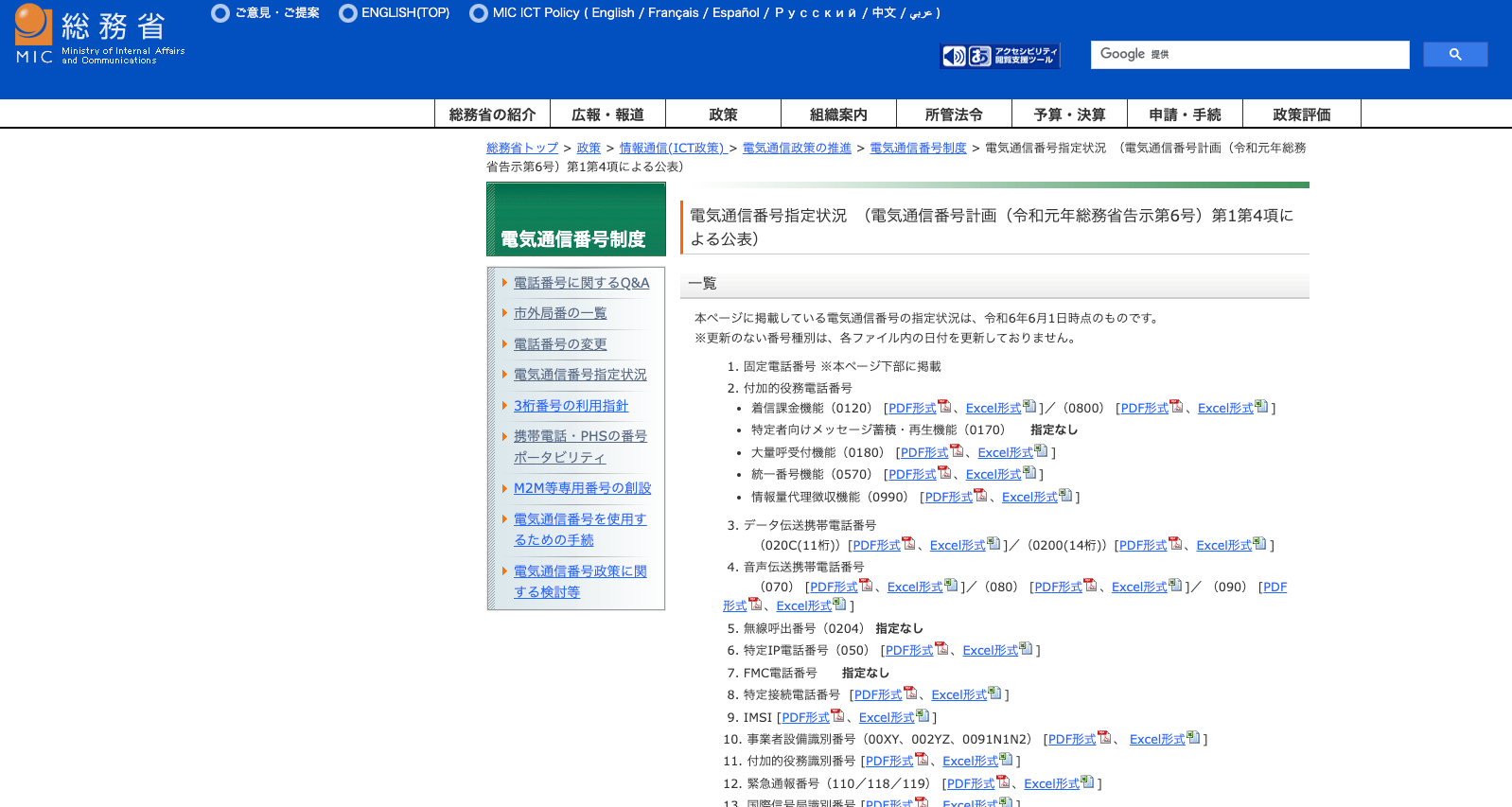Screen dimensions: 1512x807
Task: Open the 広報・報道 menu
Action: click(607, 114)
